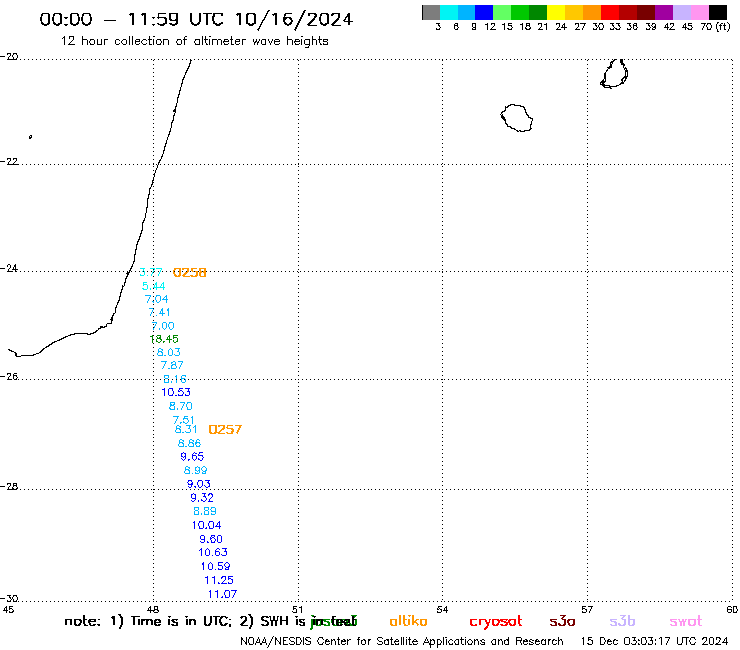Select the 8.99 wave height value
Viewport: 740px width, 650px height.
click(195, 470)
